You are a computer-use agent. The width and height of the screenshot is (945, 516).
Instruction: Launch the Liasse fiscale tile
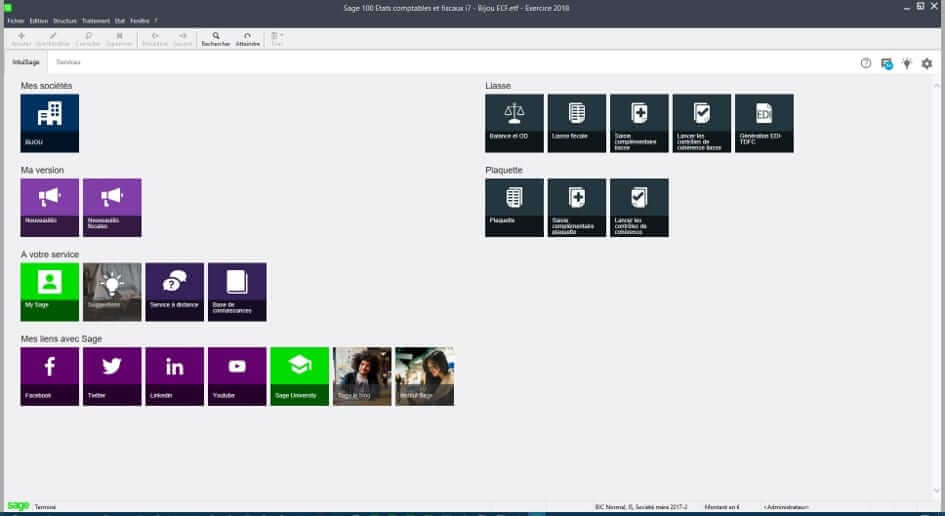click(x=577, y=123)
